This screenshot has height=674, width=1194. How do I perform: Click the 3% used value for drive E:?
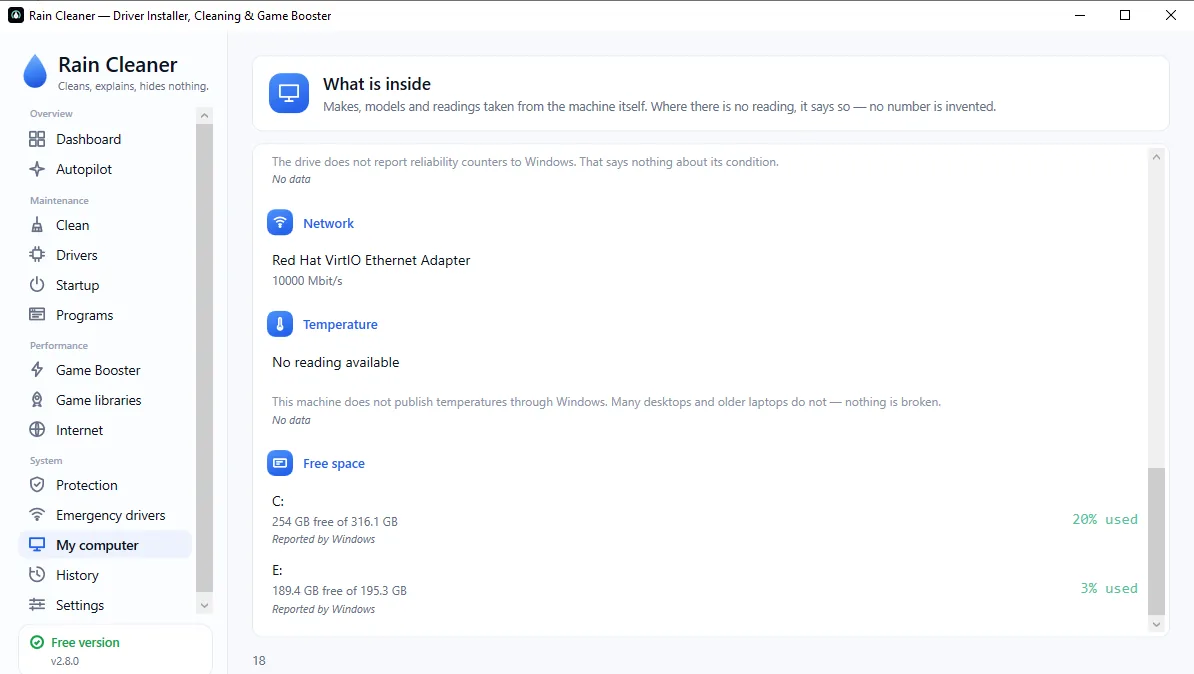[1109, 589]
